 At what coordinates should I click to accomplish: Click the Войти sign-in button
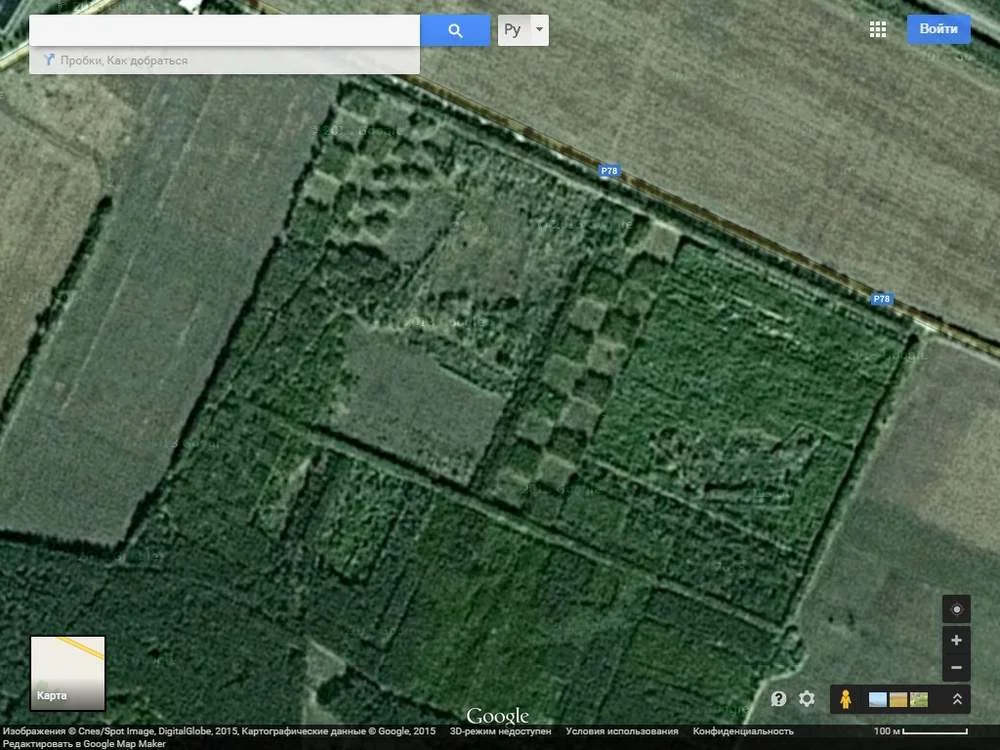tap(939, 29)
